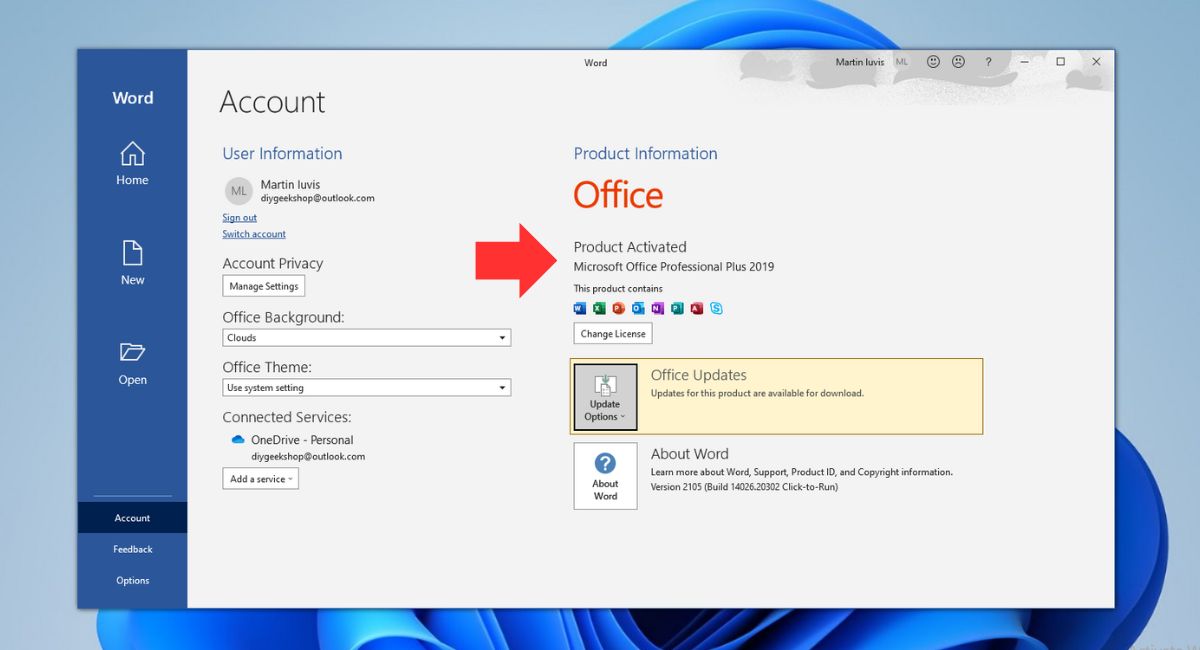Click the OneDrive cloud icon
Viewport: 1200px width, 650px height.
(x=238, y=440)
